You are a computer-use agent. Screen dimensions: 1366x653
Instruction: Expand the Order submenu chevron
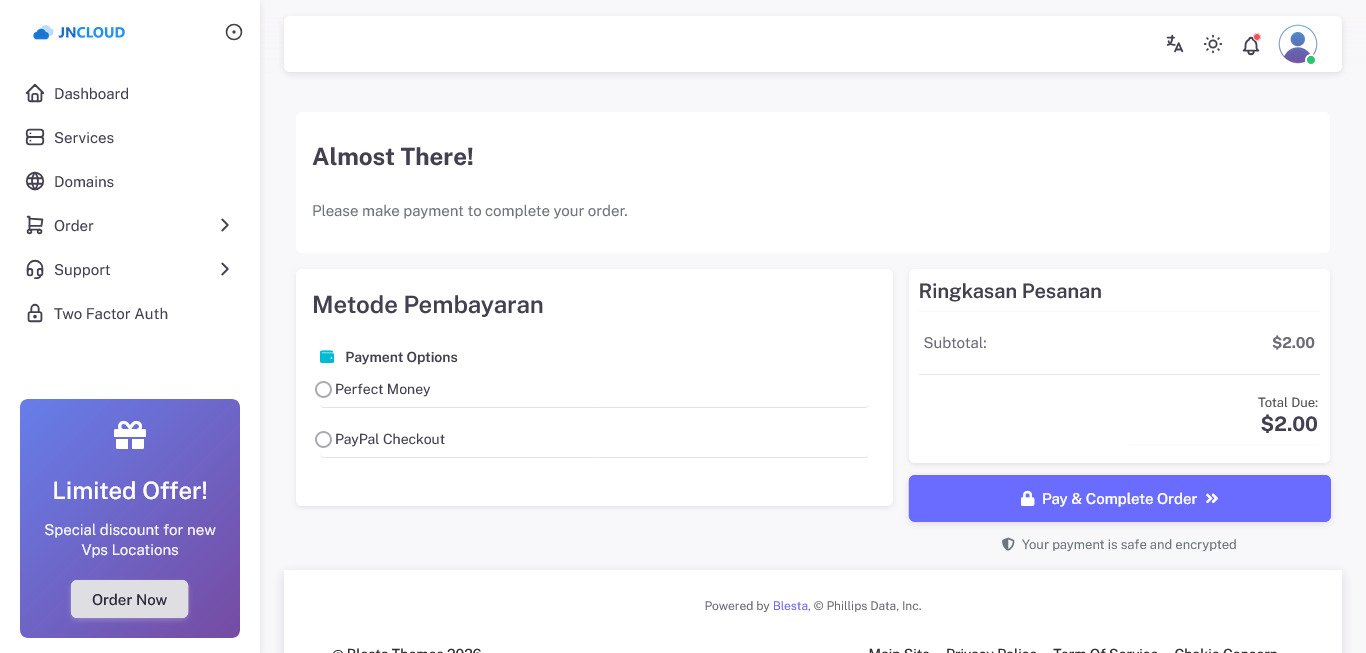[225, 226]
